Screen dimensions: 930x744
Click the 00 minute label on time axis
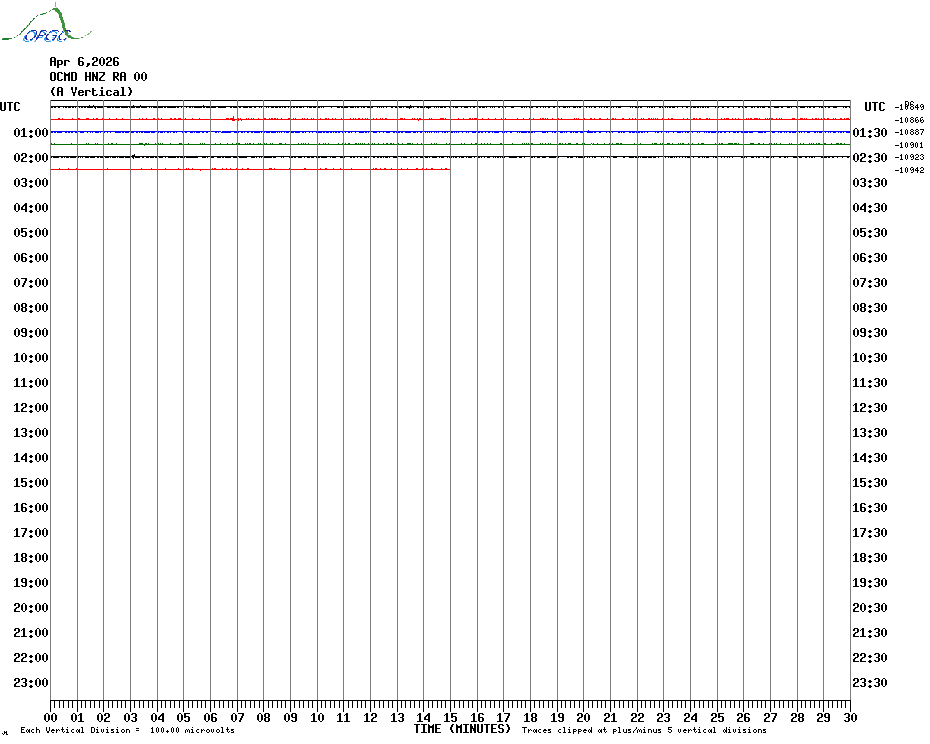50,717
